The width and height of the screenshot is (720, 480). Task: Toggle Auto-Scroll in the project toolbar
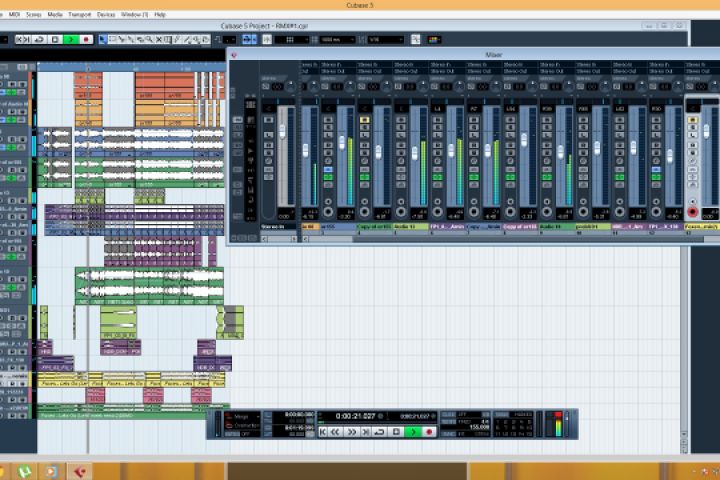click(x=249, y=40)
